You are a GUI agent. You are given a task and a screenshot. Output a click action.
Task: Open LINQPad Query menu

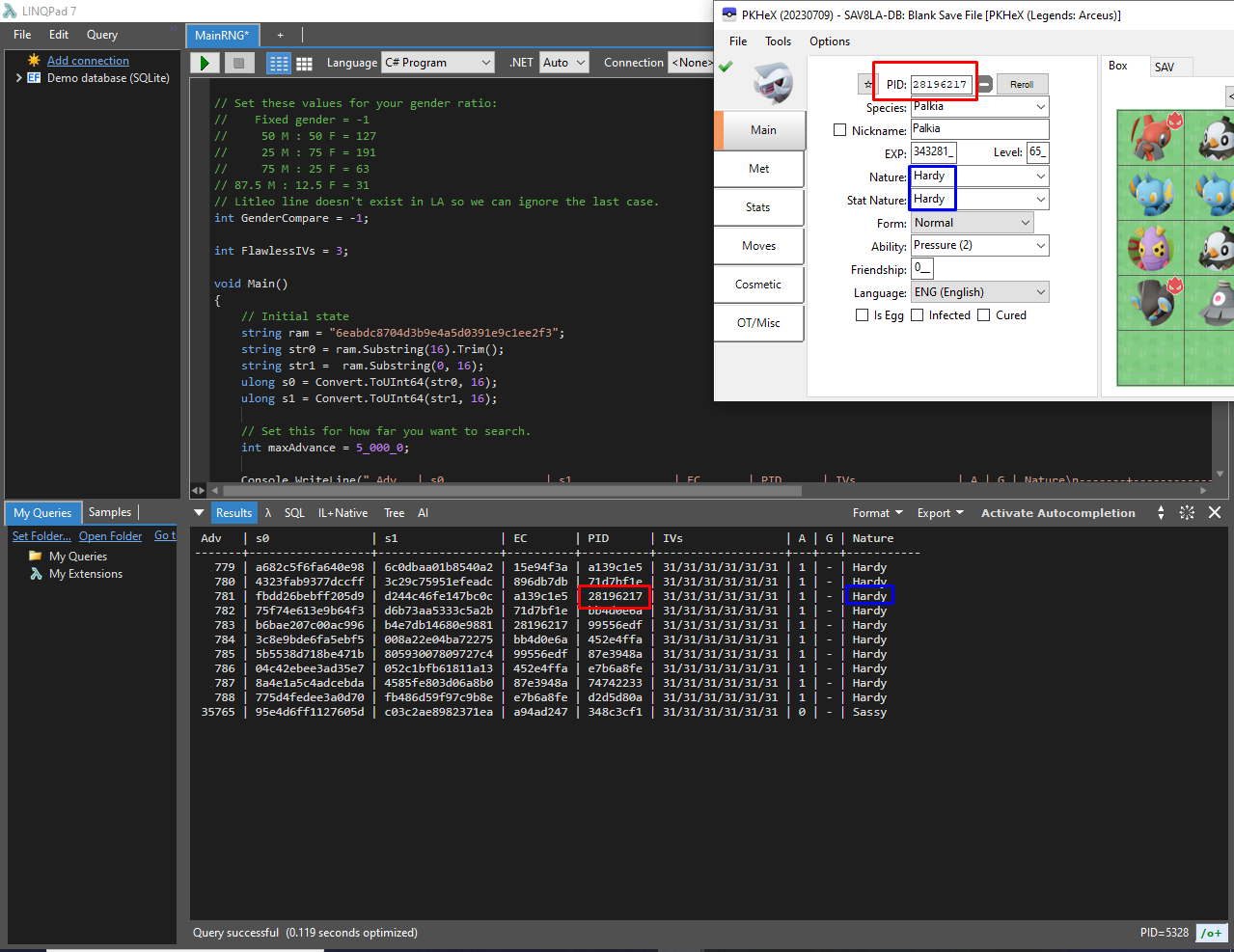(102, 35)
